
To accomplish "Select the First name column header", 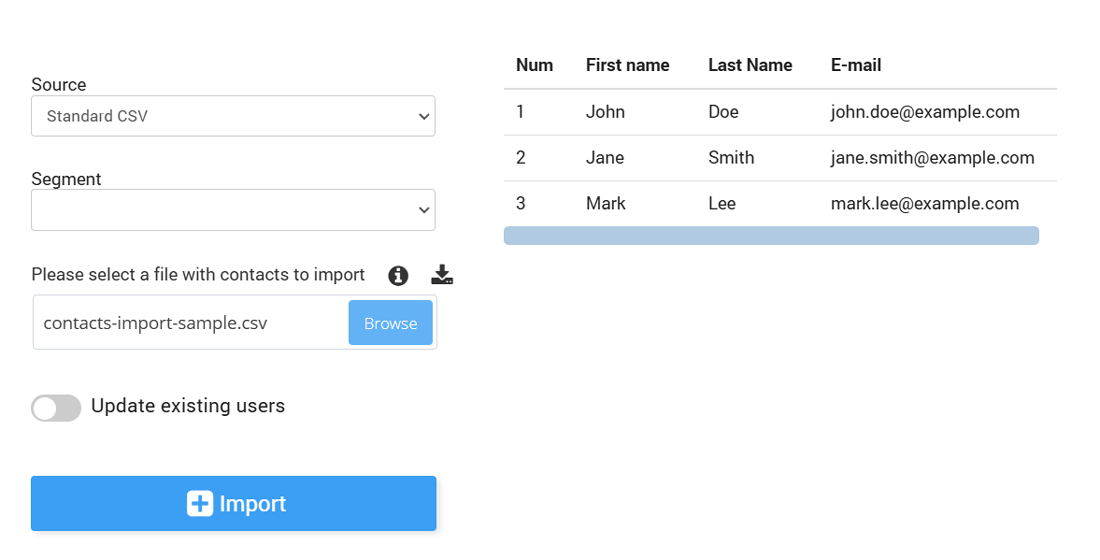I will [627, 65].
